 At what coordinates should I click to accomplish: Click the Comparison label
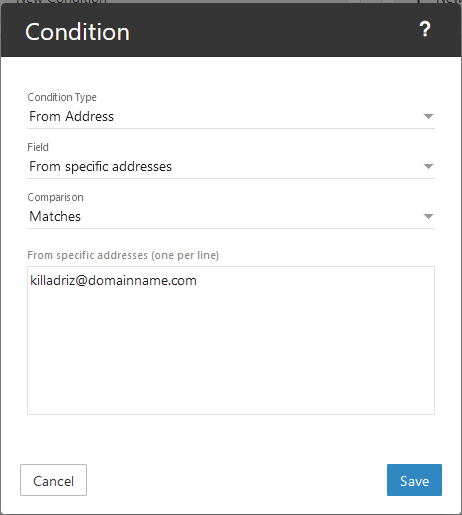point(55,197)
